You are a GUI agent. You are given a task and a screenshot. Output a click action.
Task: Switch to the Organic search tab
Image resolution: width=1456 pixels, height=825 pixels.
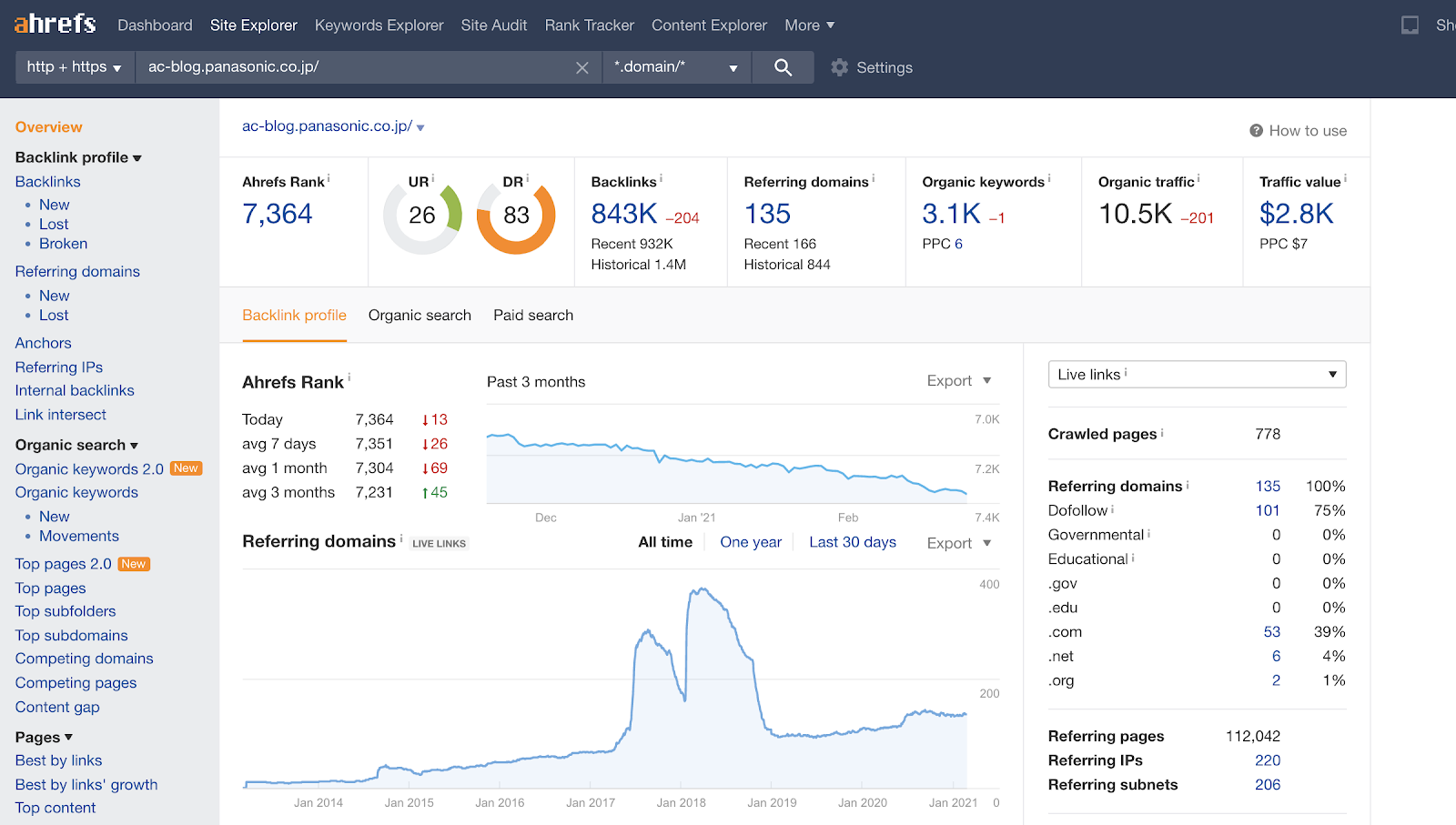point(420,316)
